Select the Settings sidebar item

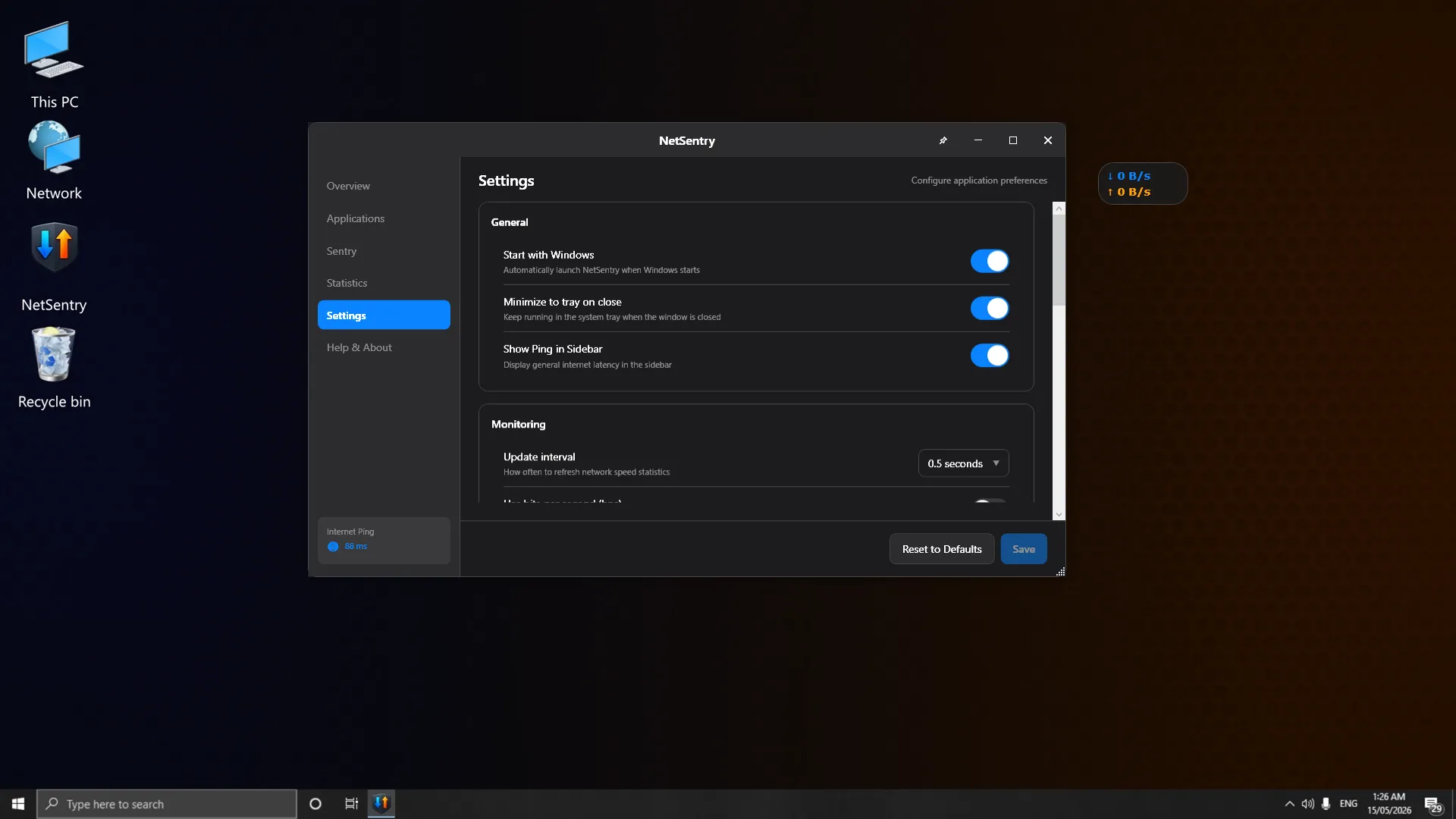(x=384, y=315)
